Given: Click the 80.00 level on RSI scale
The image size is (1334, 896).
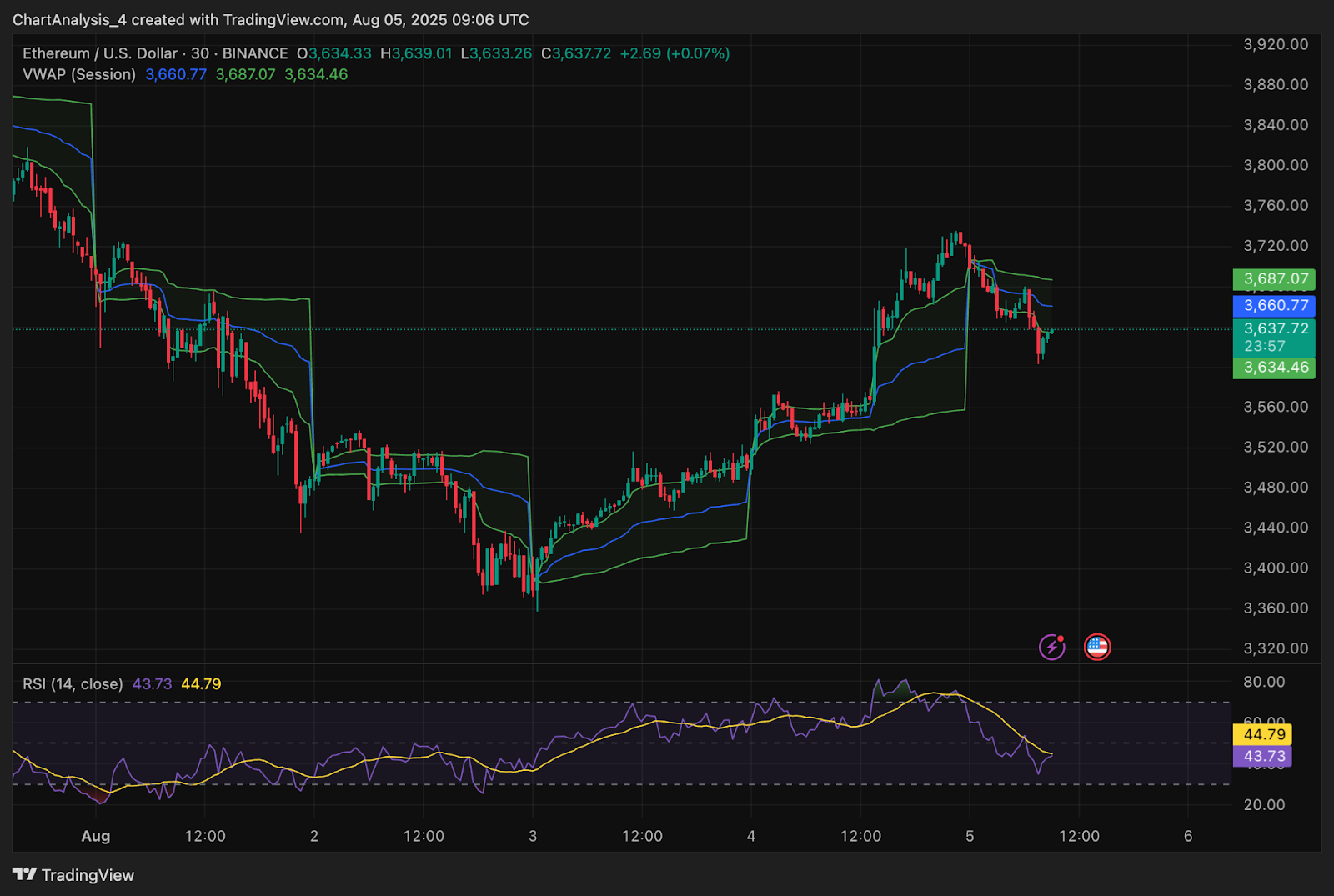Looking at the screenshot, I should click(x=1264, y=682).
